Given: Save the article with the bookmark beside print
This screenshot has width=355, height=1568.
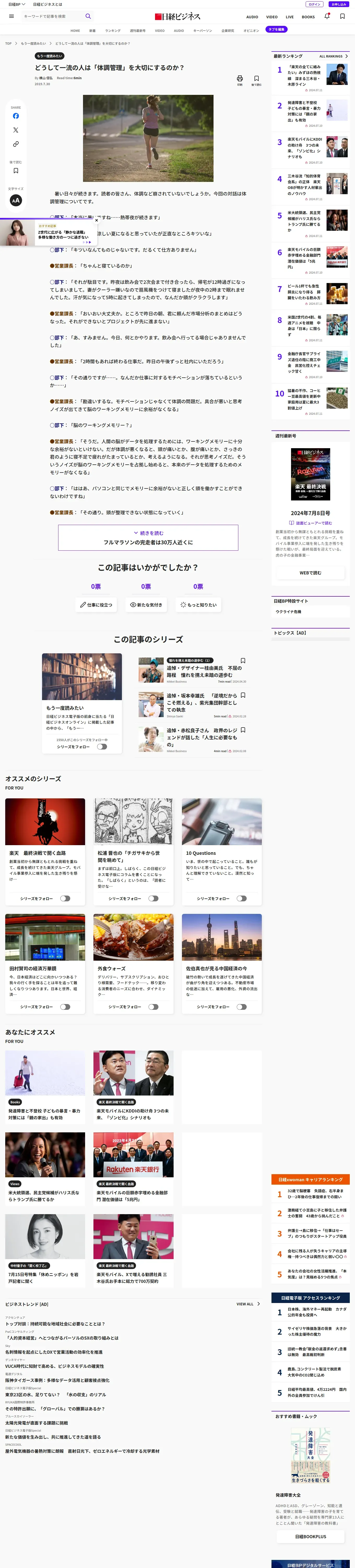Looking at the screenshot, I should (x=257, y=78).
